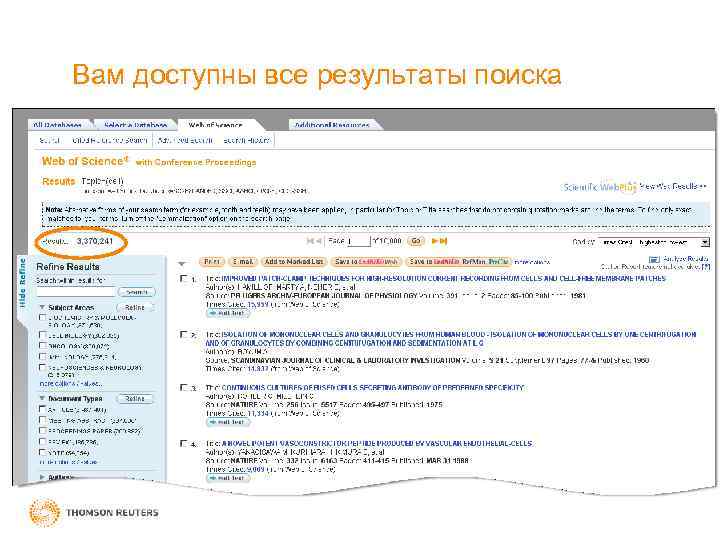Screen dimensions: 720x540
Task: Jump to the last results page arrow
Action: (x=443, y=241)
